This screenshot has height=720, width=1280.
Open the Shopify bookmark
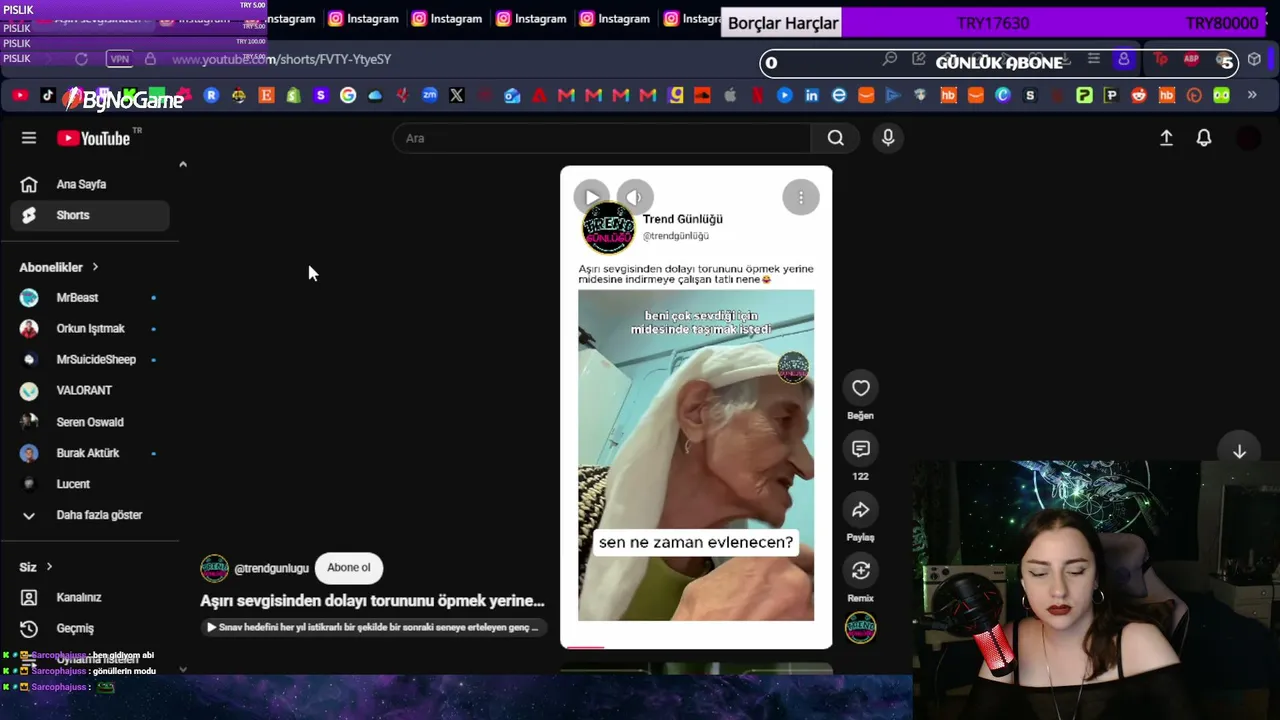[x=293, y=95]
